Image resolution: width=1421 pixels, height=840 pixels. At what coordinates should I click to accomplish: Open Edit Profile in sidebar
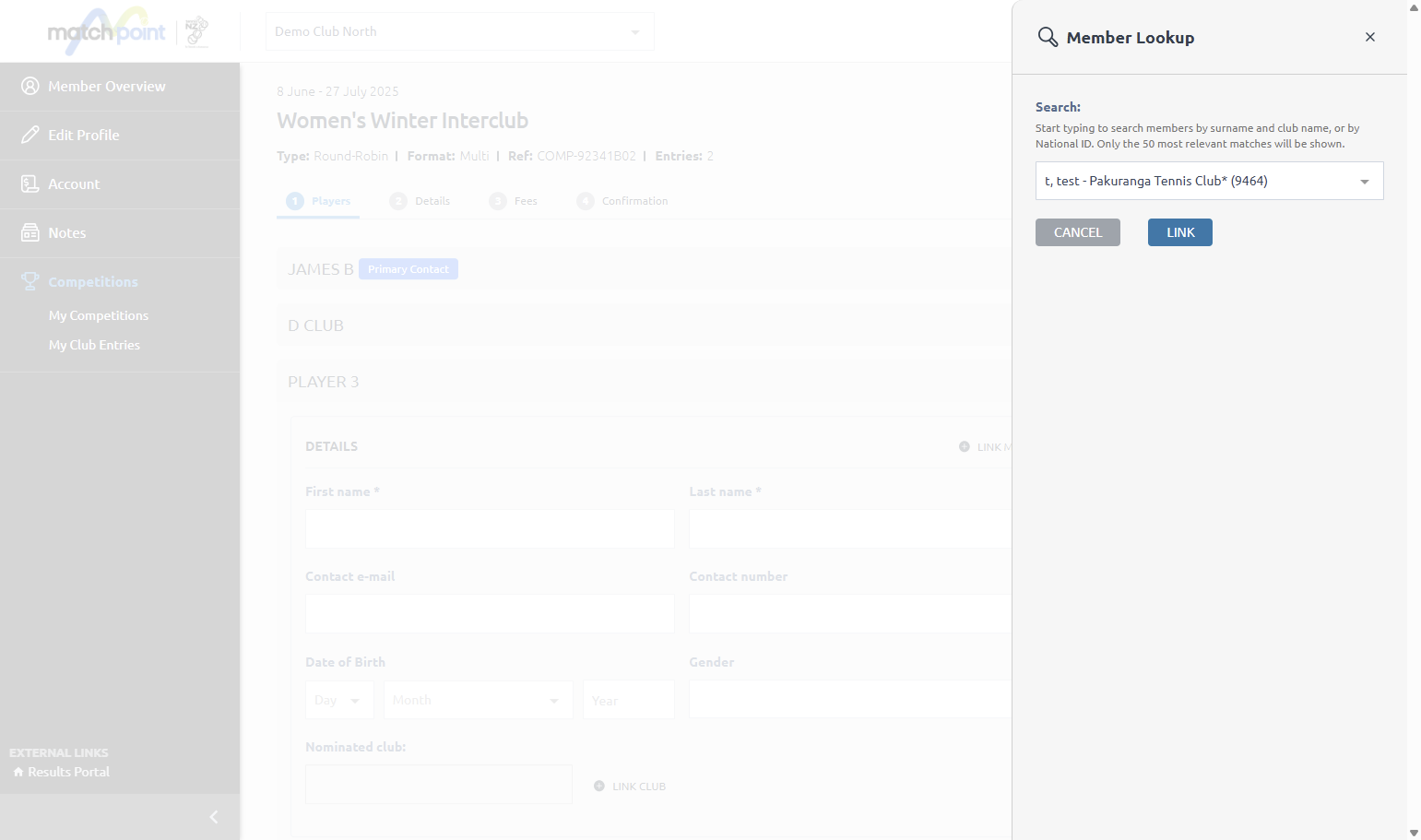[x=120, y=136]
